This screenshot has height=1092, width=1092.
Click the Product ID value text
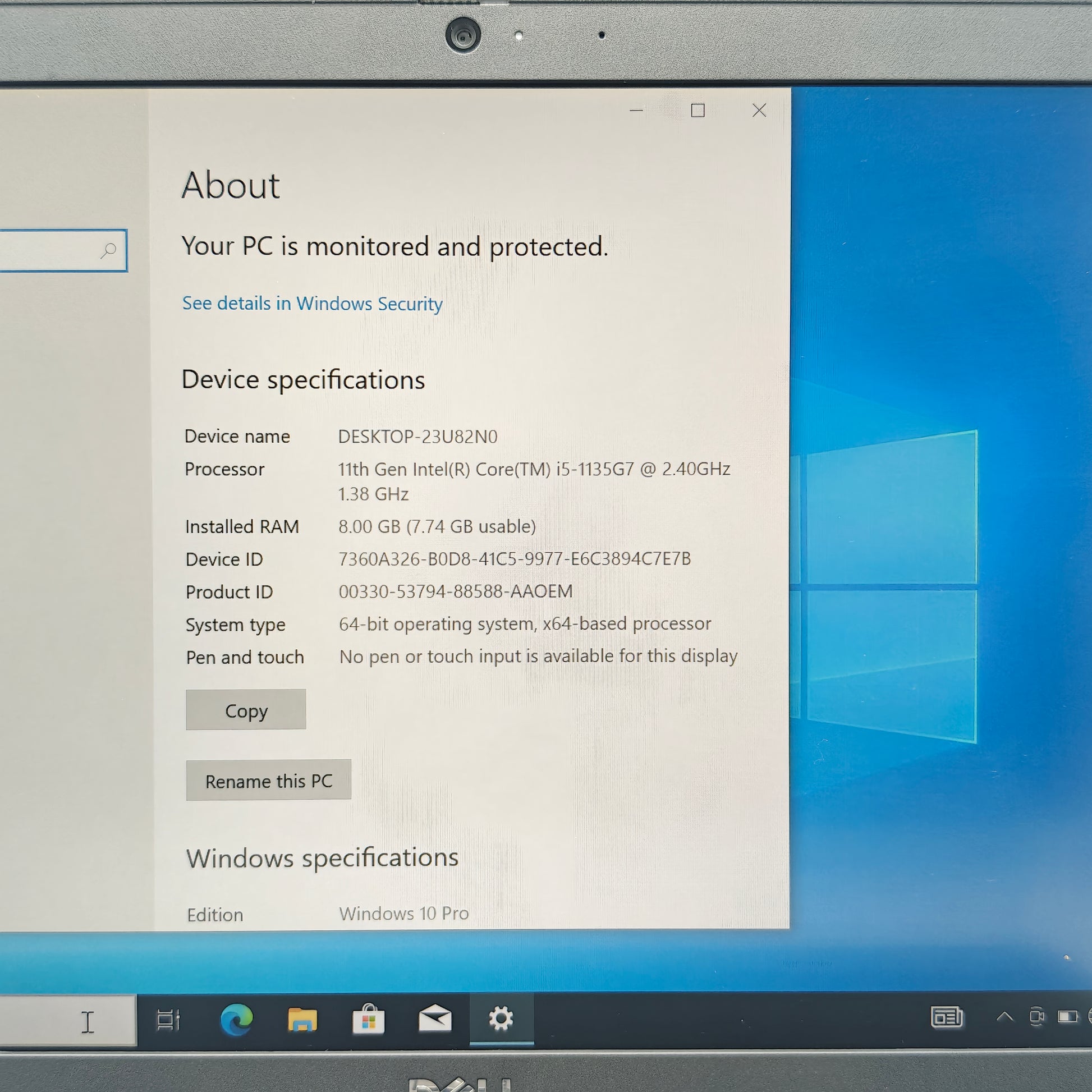click(456, 591)
